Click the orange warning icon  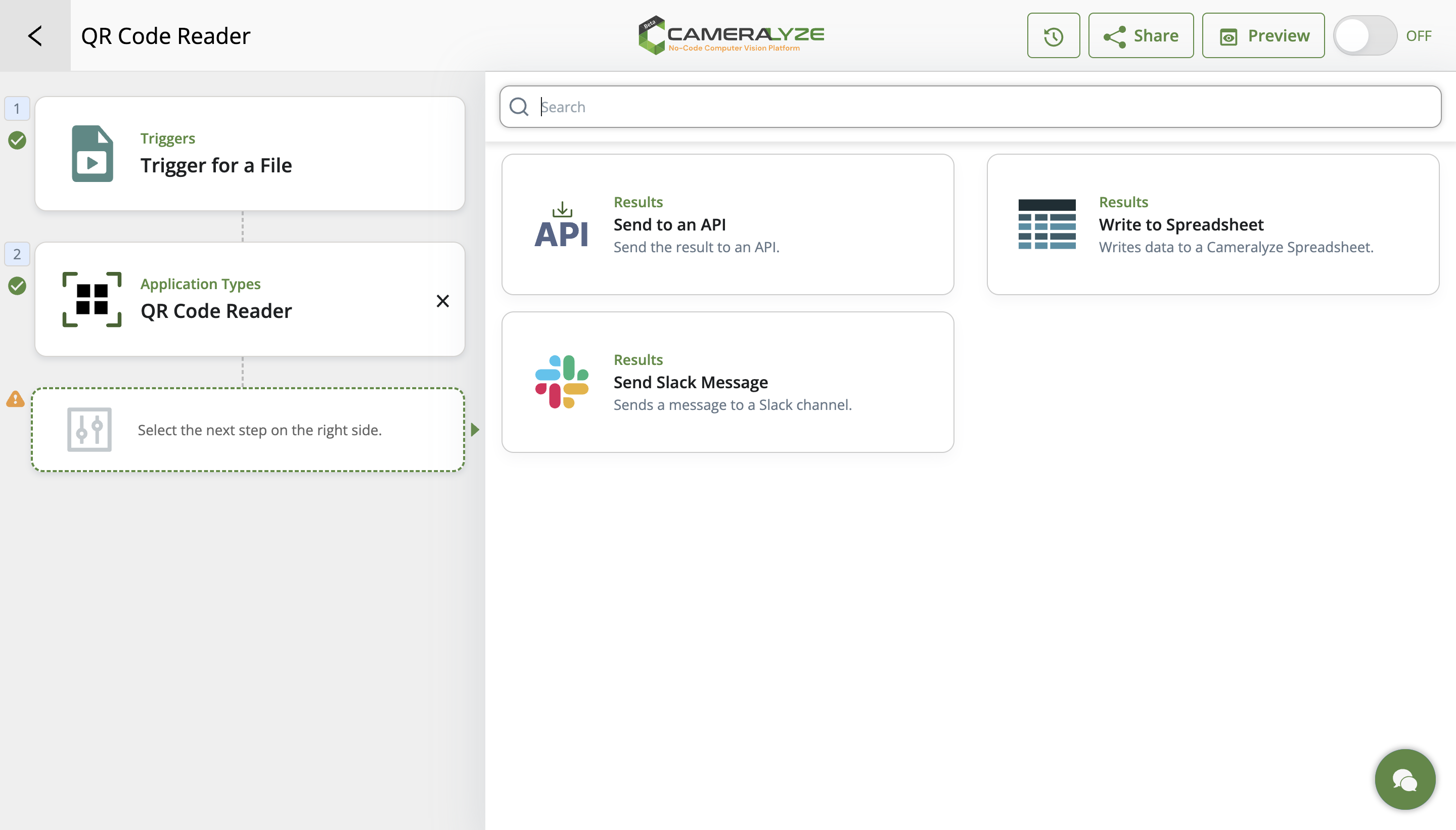coord(15,399)
